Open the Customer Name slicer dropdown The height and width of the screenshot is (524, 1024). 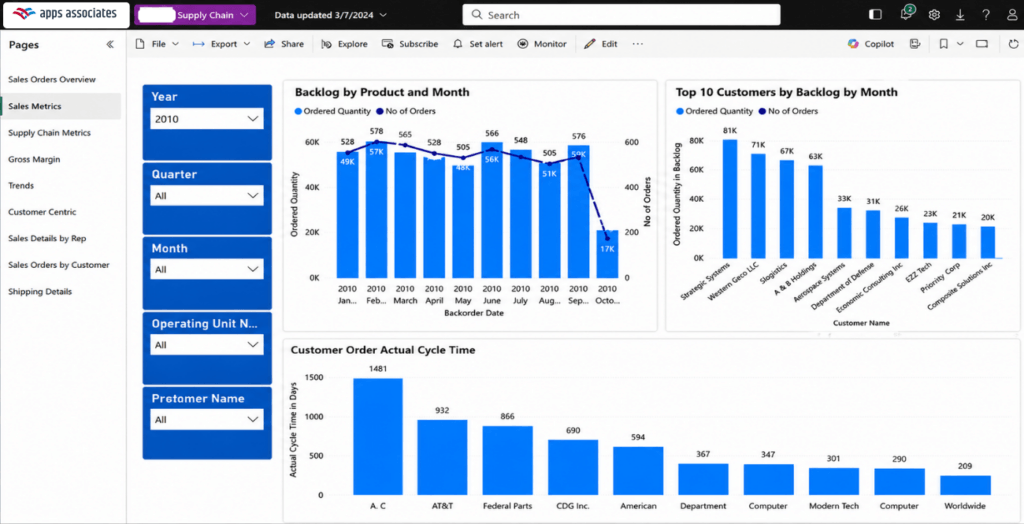[x=207, y=419]
